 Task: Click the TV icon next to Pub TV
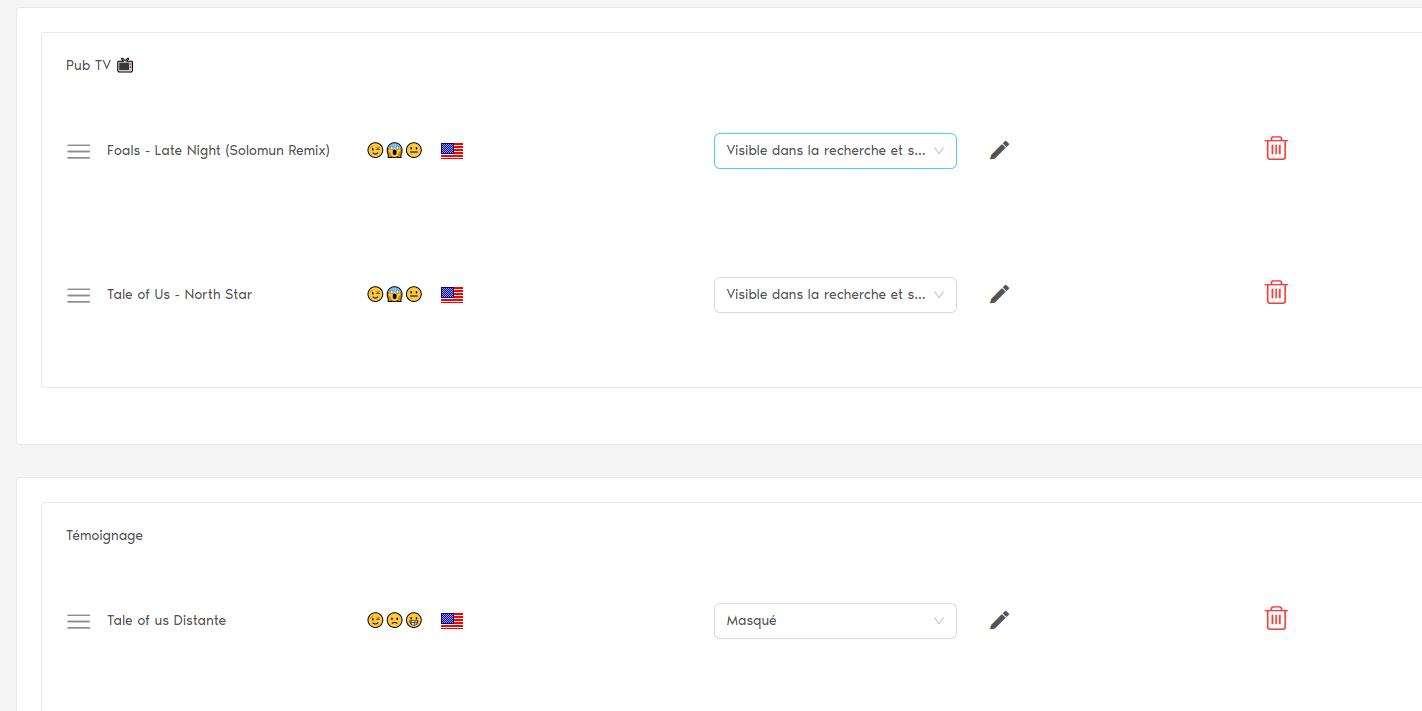click(x=125, y=66)
